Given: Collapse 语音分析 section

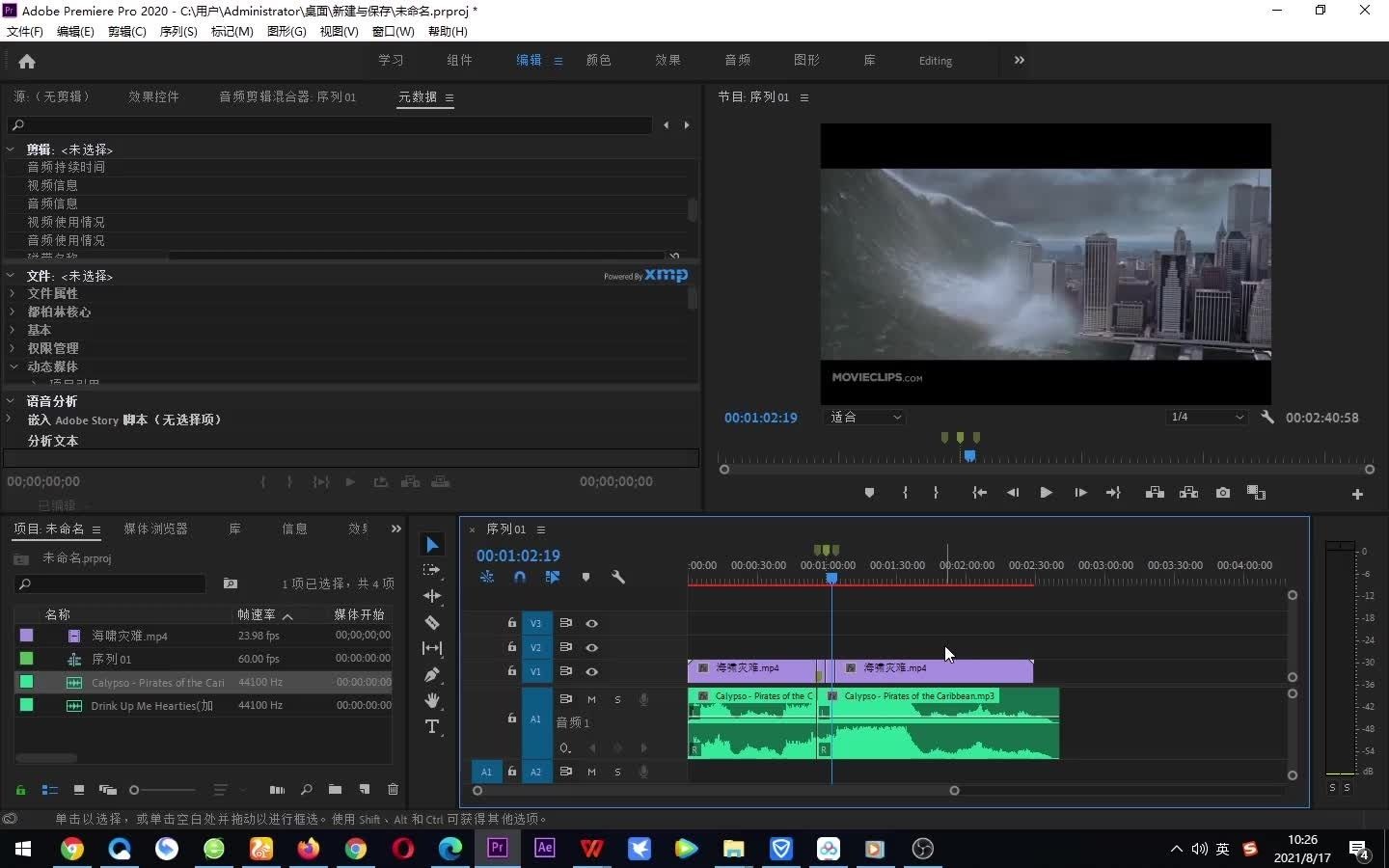Looking at the screenshot, I should click(x=11, y=401).
